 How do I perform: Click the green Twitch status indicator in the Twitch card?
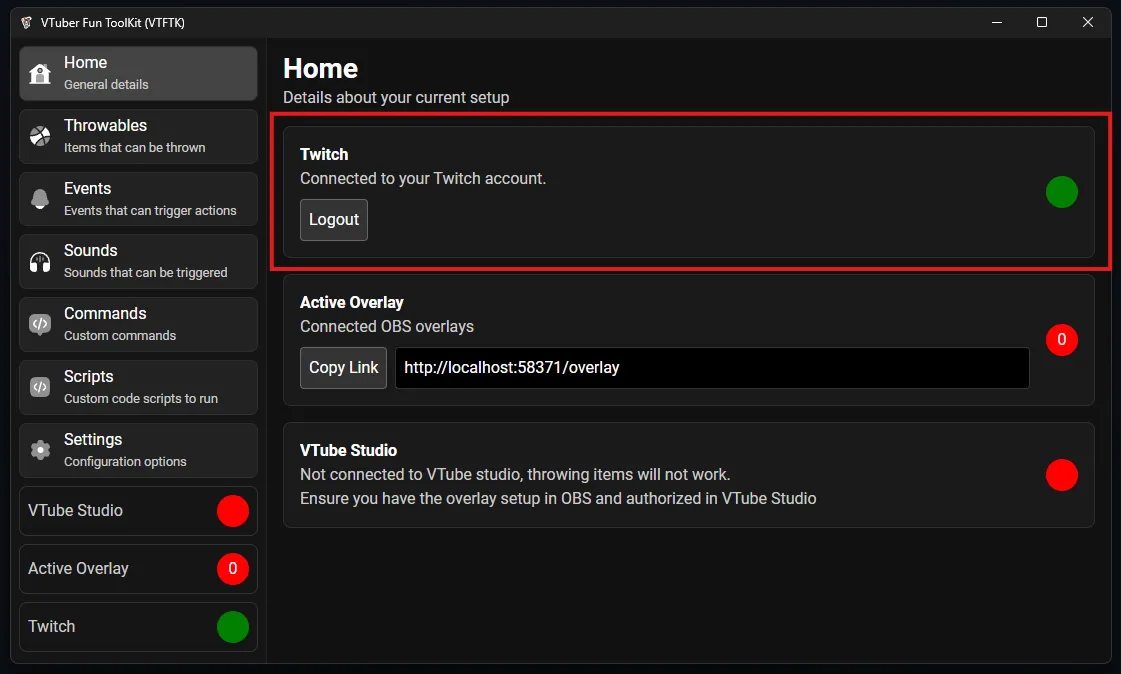1061,192
